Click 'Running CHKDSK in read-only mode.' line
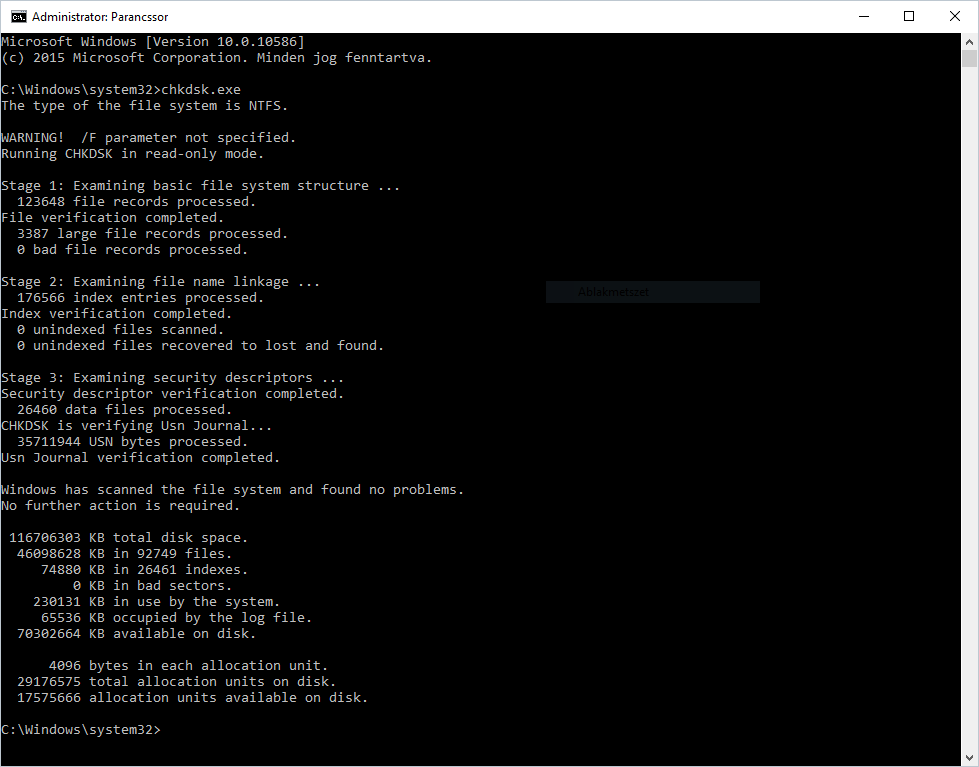The image size is (979, 767). point(132,154)
